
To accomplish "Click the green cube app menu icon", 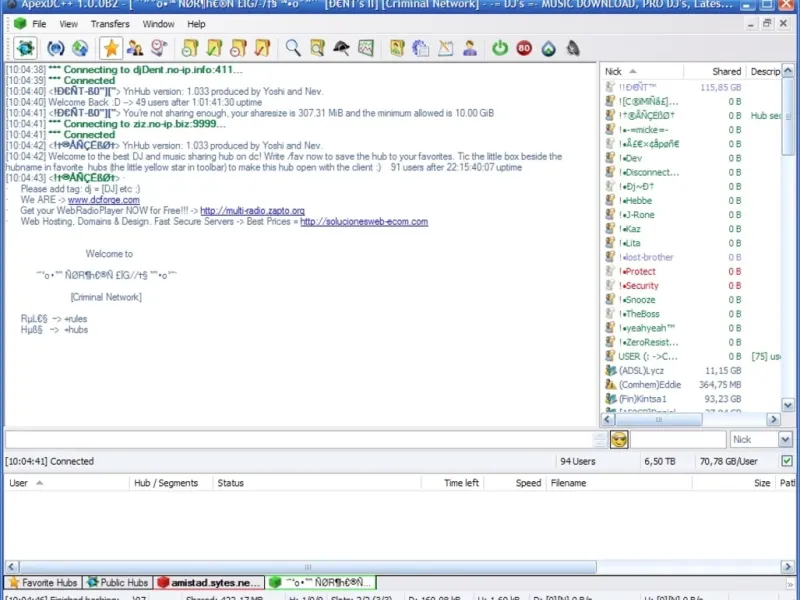I will point(20,23).
